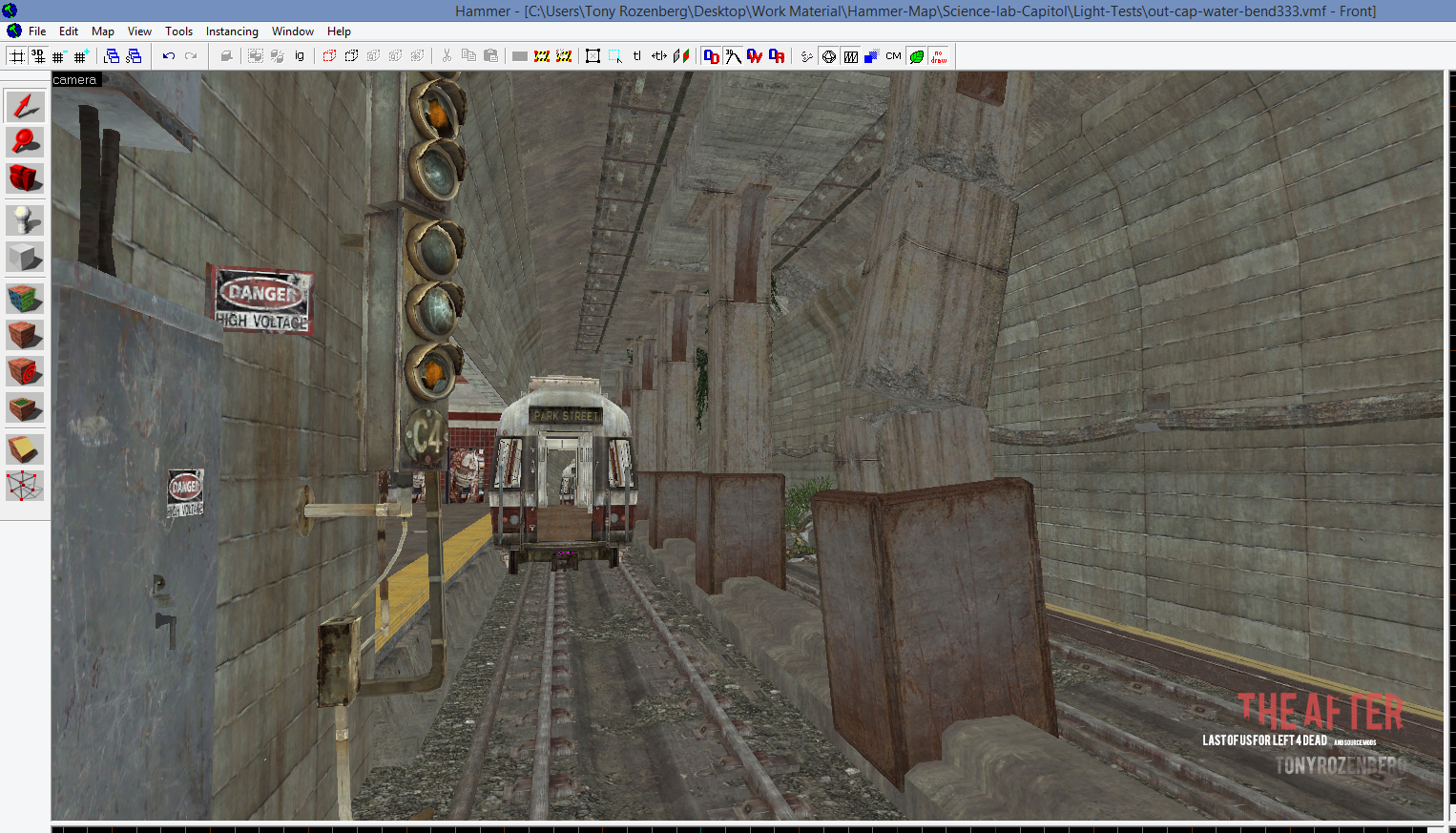The height and width of the screenshot is (833, 1456).
Task: Select the red Camera tool
Action: pyautogui.click(x=25, y=178)
